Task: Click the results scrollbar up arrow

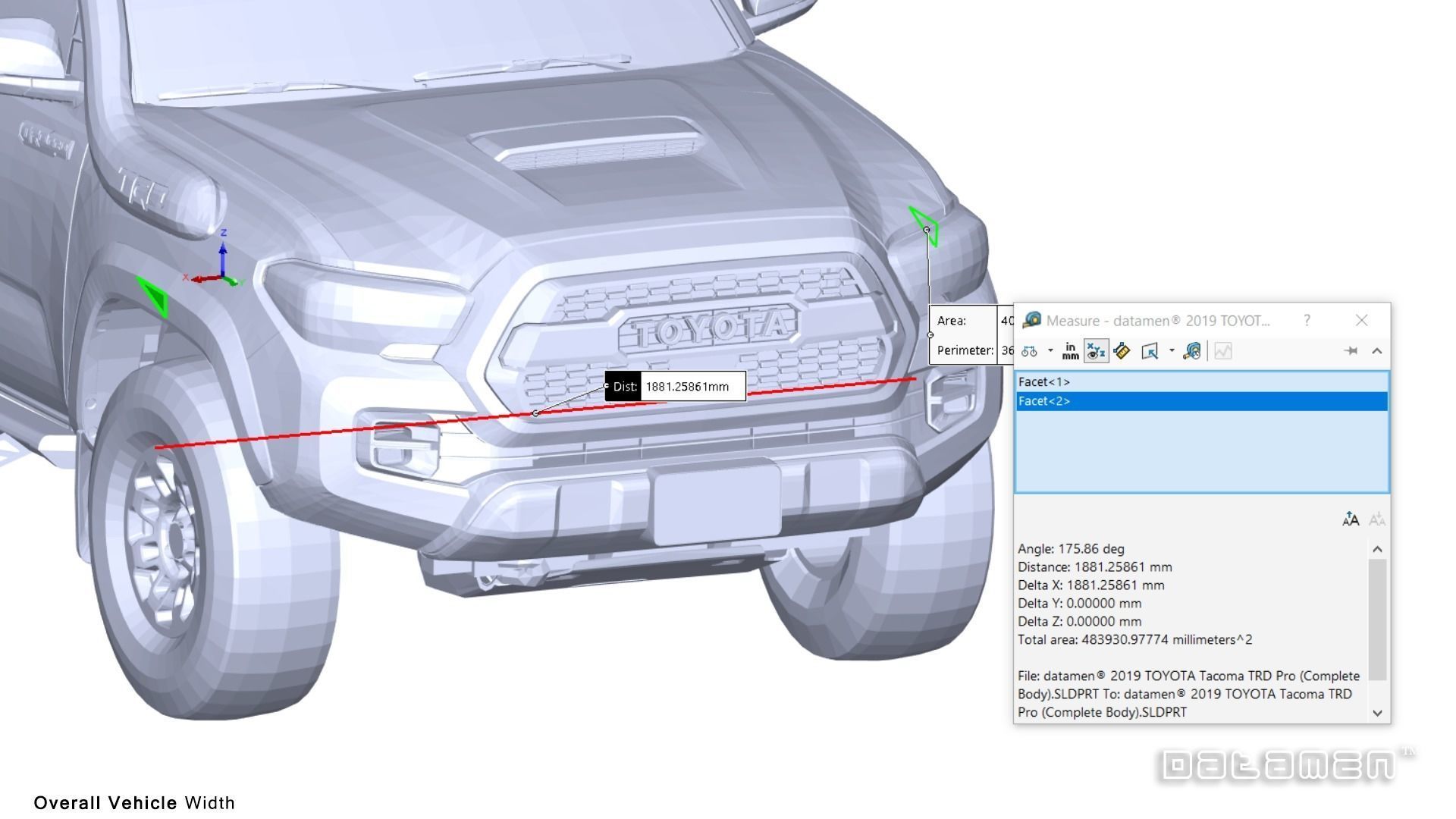Action: (1378, 549)
